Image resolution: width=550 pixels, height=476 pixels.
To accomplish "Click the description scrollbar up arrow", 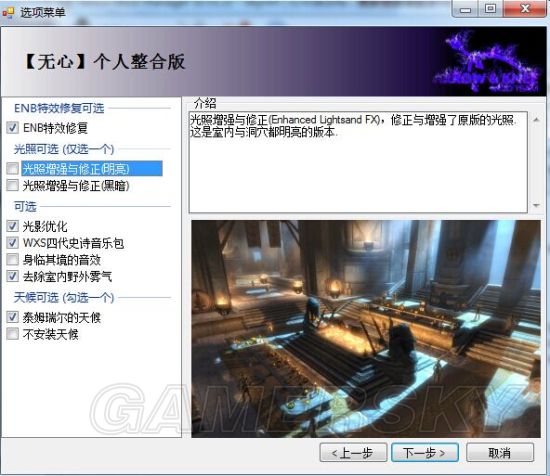I will click(x=536, y=120).
